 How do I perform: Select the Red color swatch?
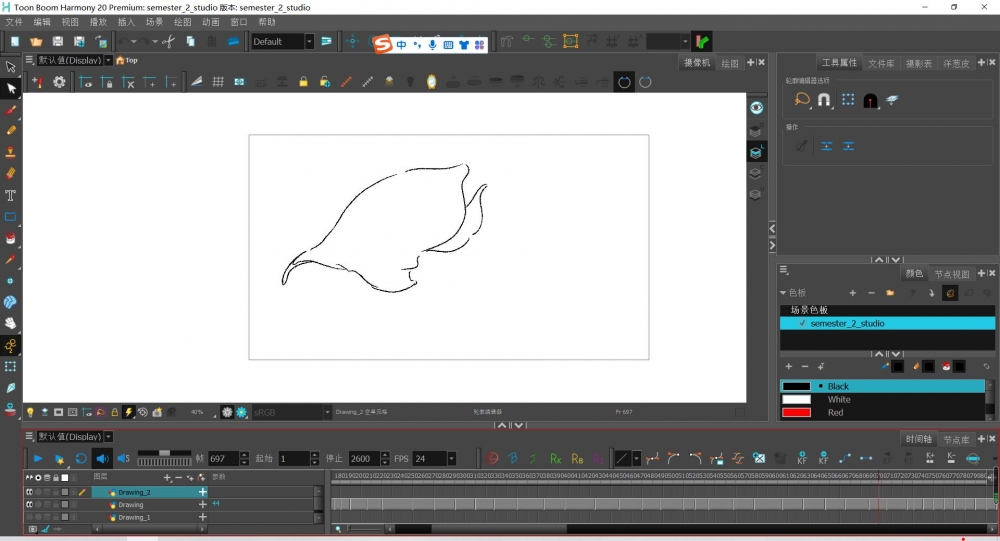tap(796, 412)
